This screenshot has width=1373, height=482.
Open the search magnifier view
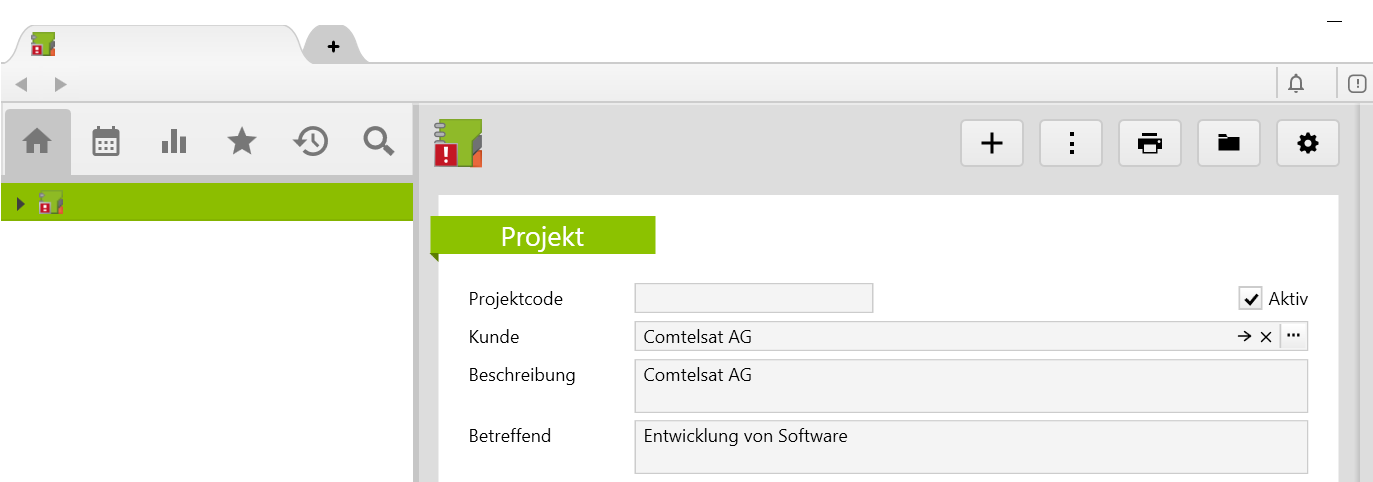coord(379,142)
